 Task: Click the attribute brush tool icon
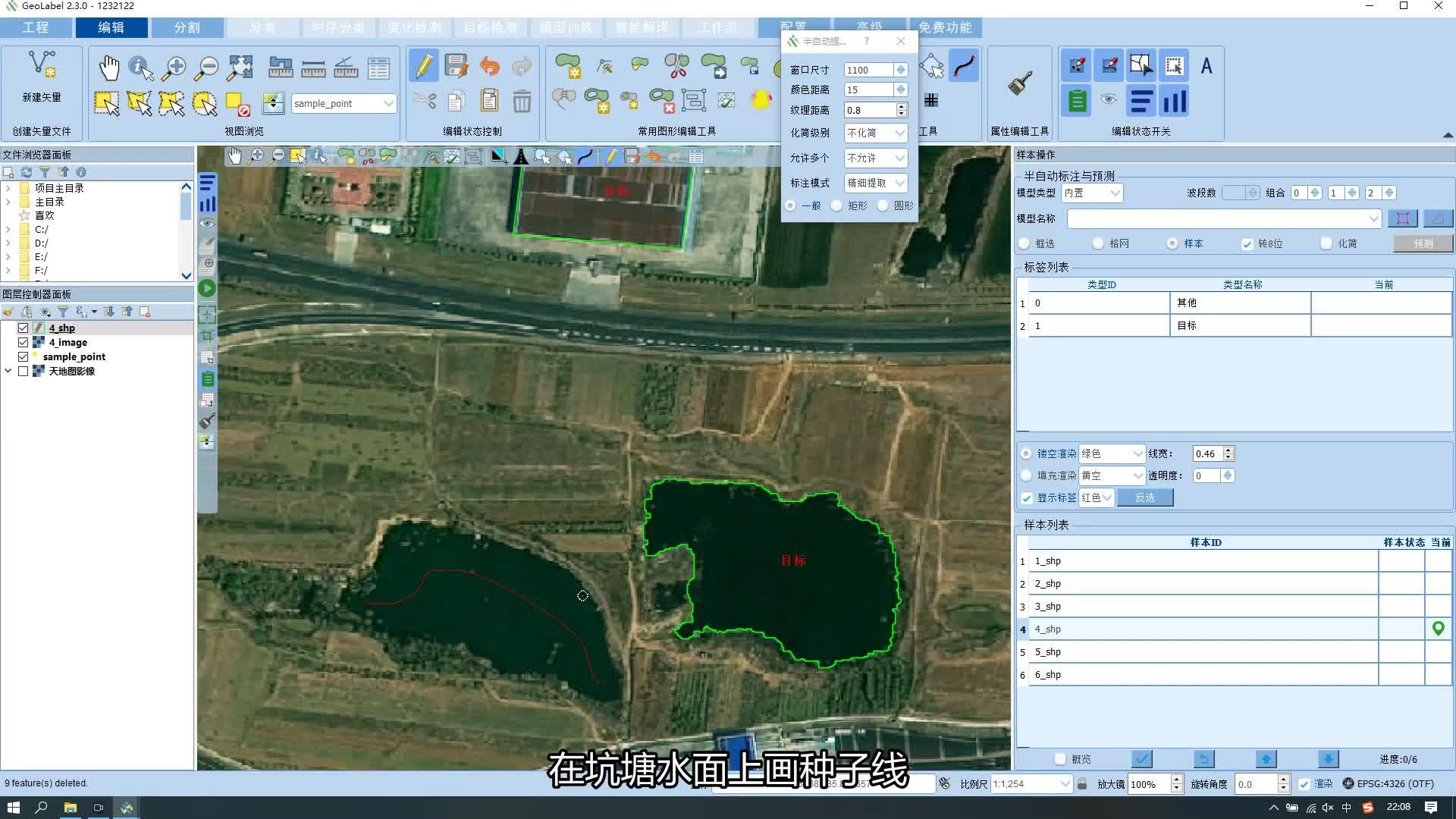click(1020, 83)
